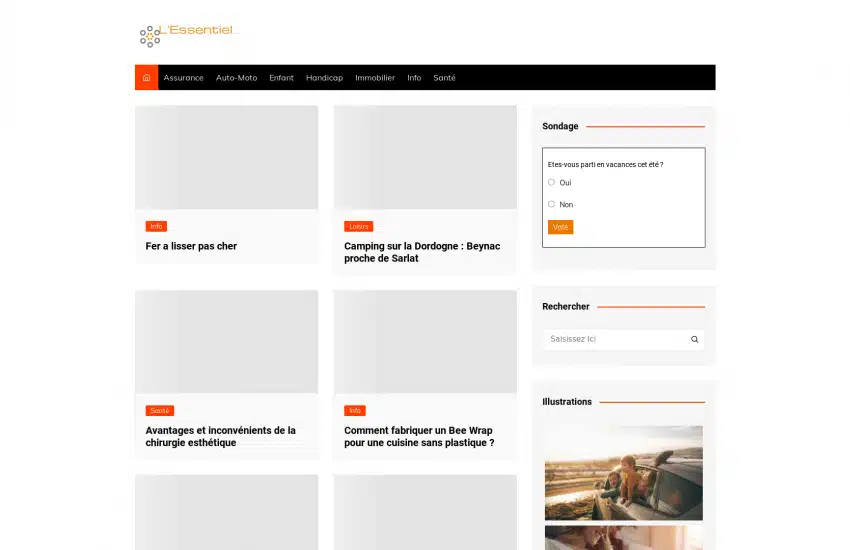Open Fer a lisser article thumbnail
850x550 pixels.
point(227,157)
